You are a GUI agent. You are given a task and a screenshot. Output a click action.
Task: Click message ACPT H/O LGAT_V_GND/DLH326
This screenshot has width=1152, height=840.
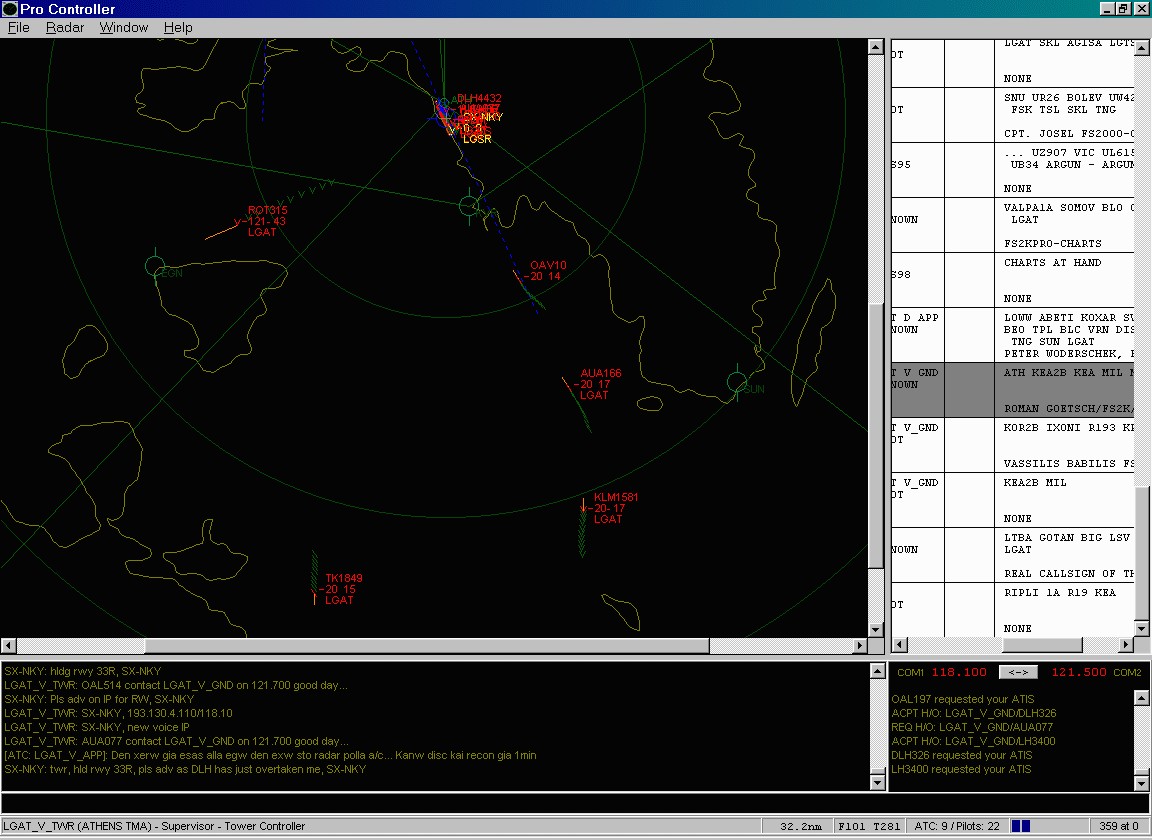tap(973, 713)
